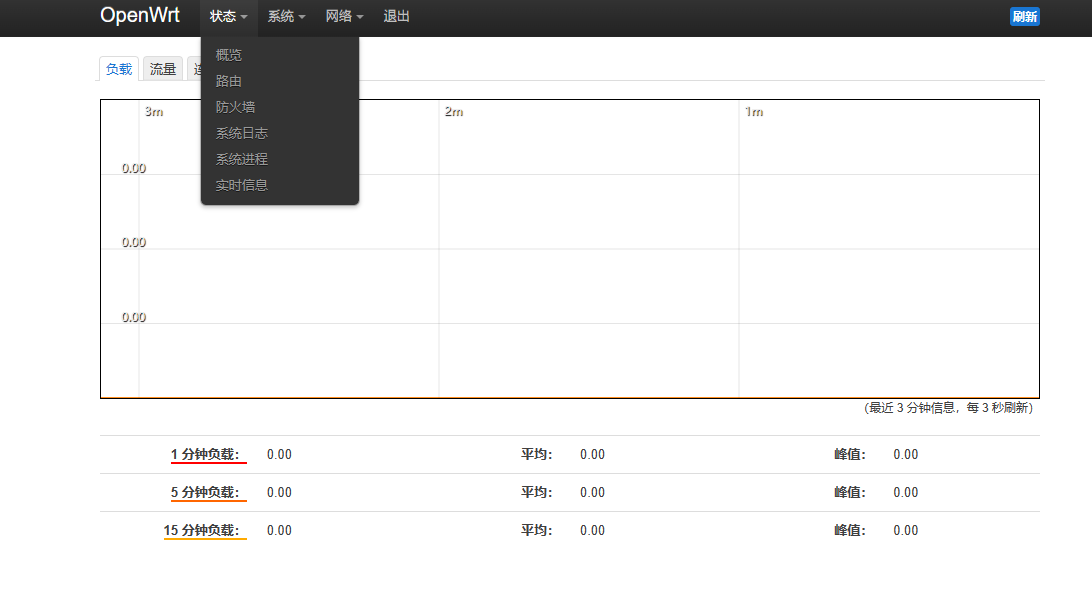Open 防火墙 from the dropdown

pyautogui.click(x=279, y=107)
